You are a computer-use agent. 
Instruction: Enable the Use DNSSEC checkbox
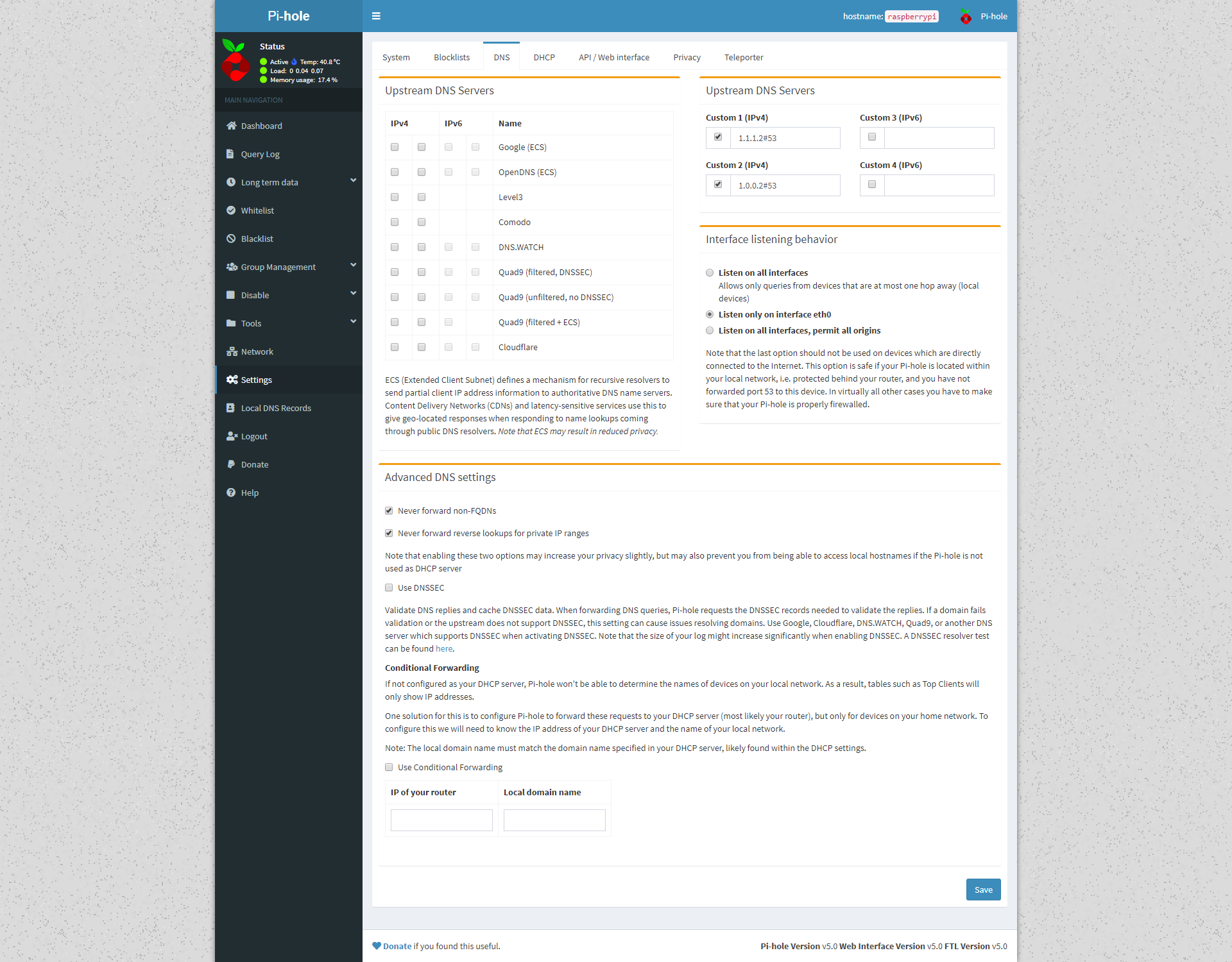[389, 587]
